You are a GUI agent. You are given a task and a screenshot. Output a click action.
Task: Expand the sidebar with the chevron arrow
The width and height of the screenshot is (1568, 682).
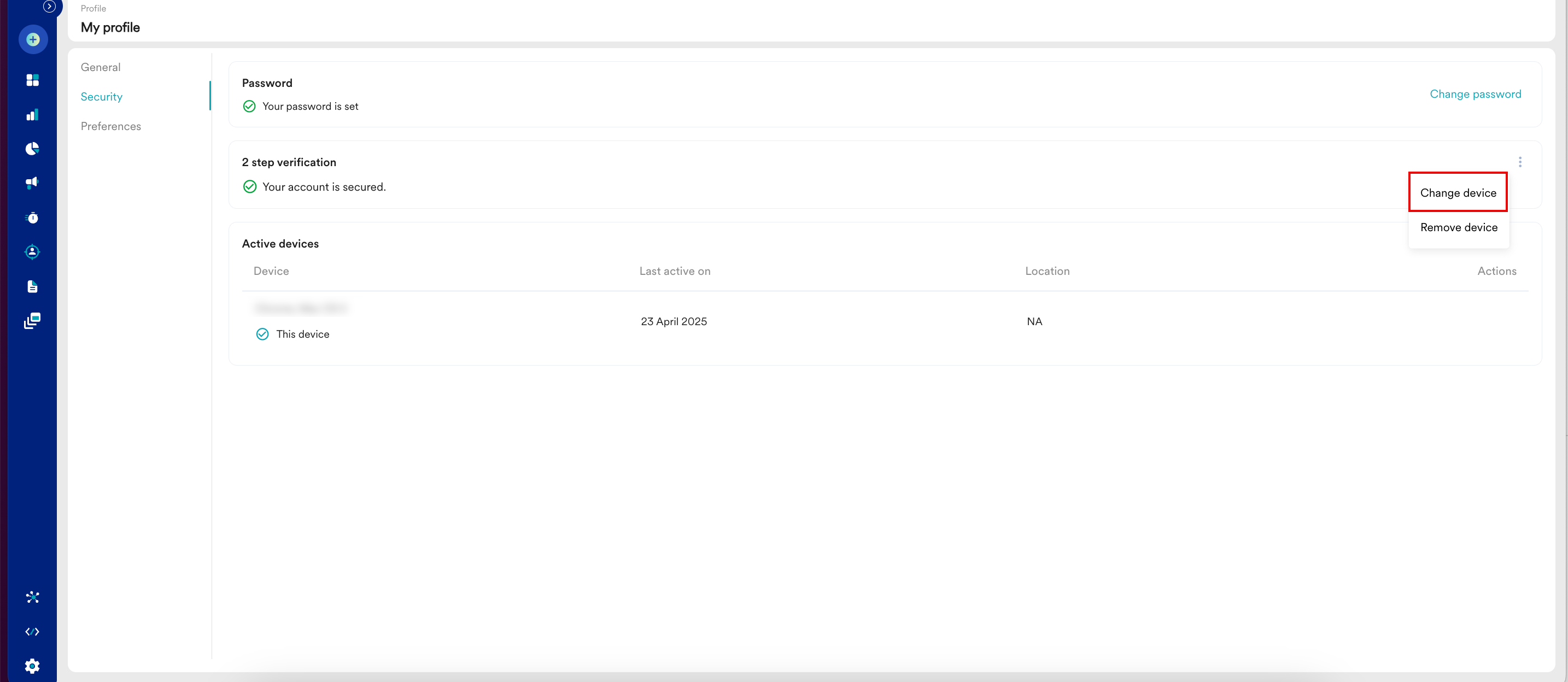tap(49, 7)
